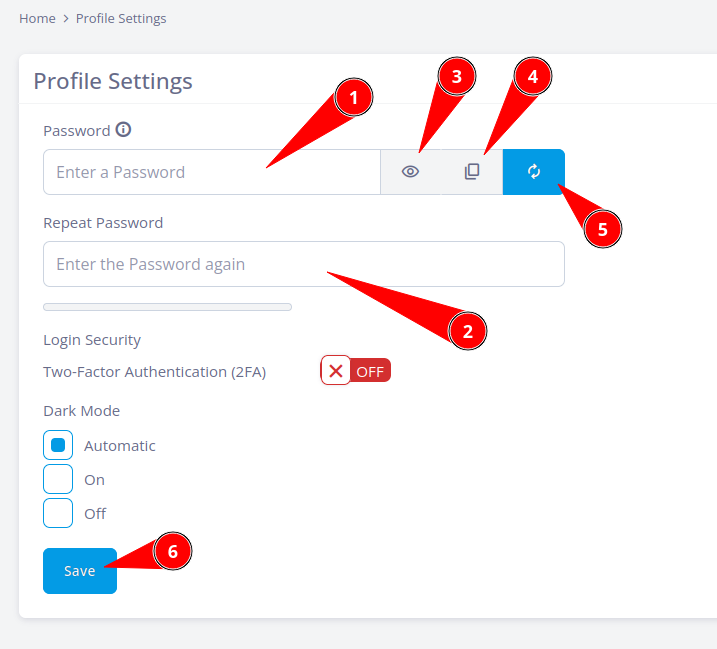Show password using the eye icon
Screen dimensions: 717x649
(410, 172)
